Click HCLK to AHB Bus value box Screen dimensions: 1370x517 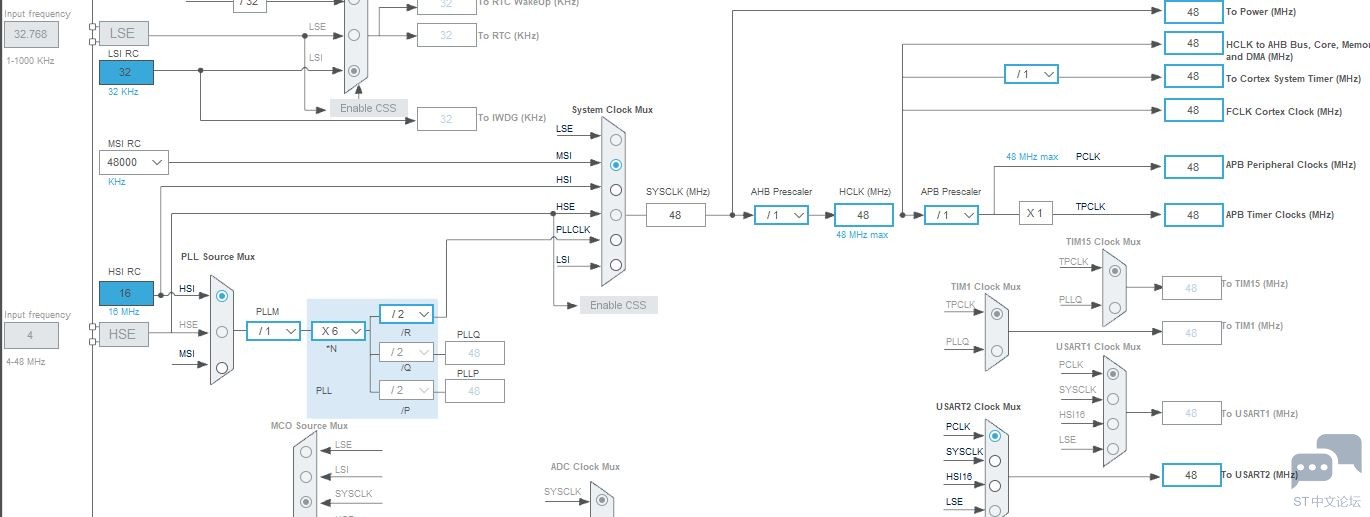coord(1193,43)
